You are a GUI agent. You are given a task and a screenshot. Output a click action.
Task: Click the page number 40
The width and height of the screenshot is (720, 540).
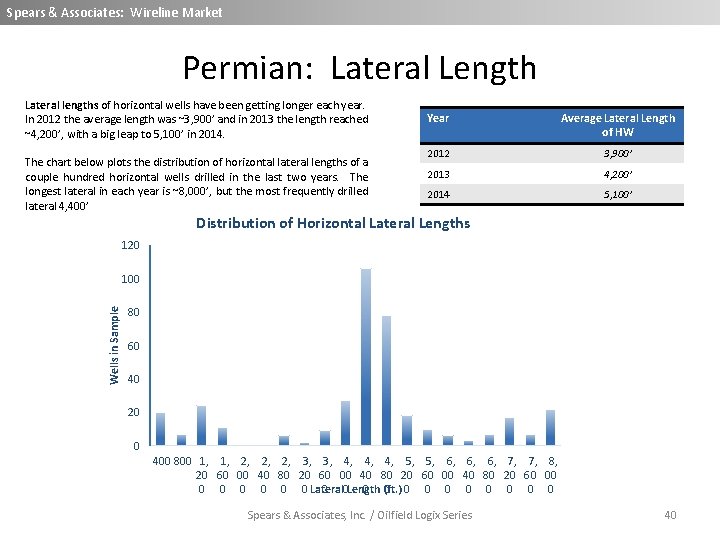tap(670, 515)
